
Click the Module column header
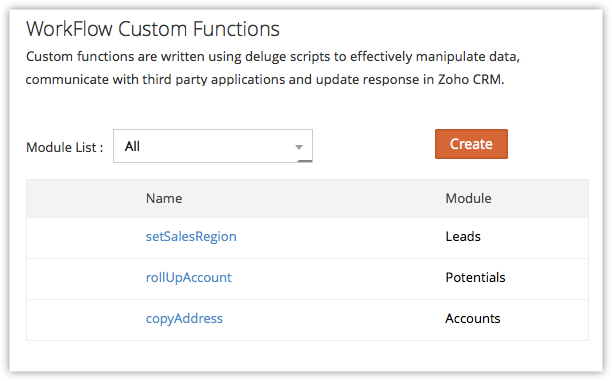[x=468, y=198]
